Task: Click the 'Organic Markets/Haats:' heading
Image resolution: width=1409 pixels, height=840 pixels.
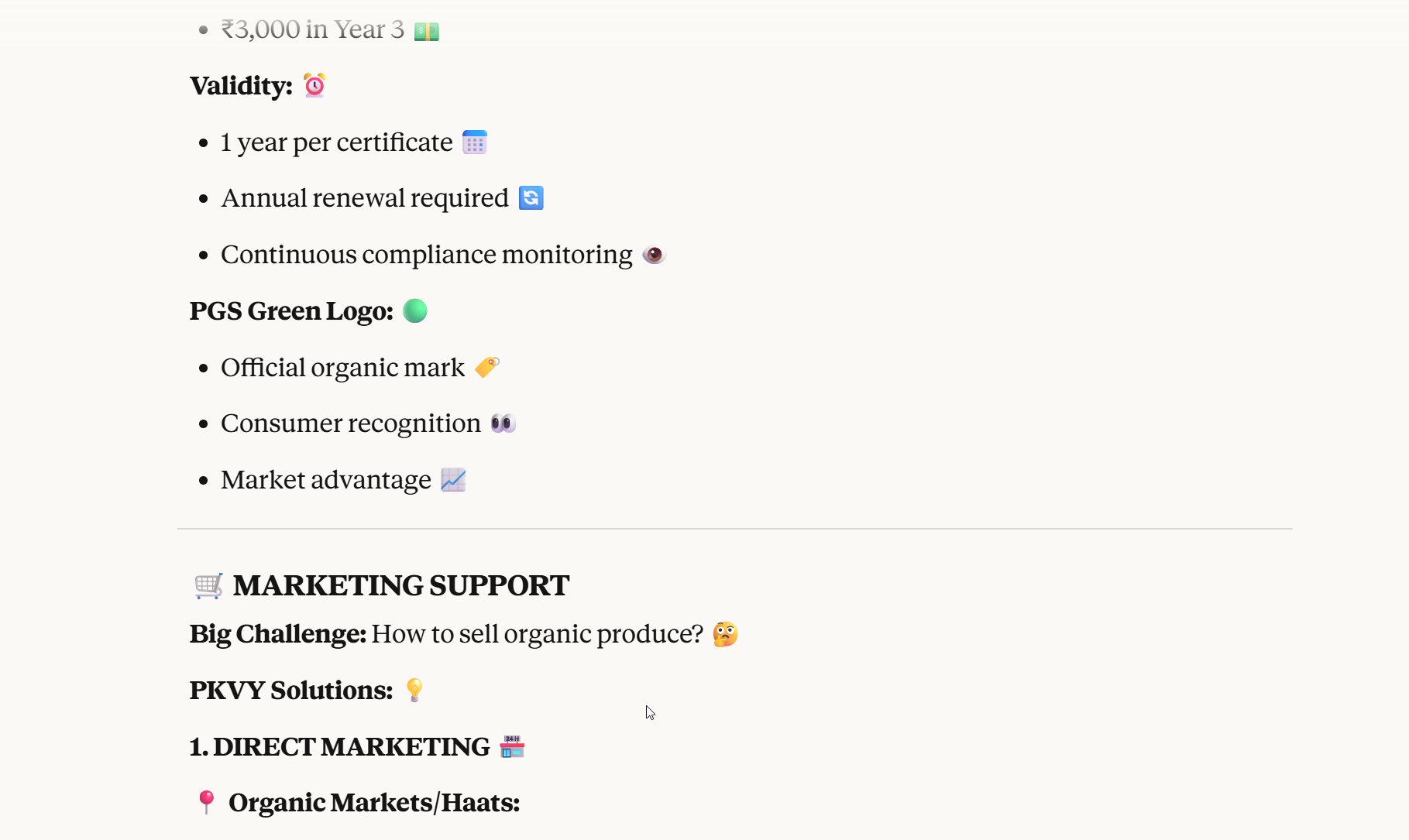Action: pyautogui.click(x=374, y=803)
